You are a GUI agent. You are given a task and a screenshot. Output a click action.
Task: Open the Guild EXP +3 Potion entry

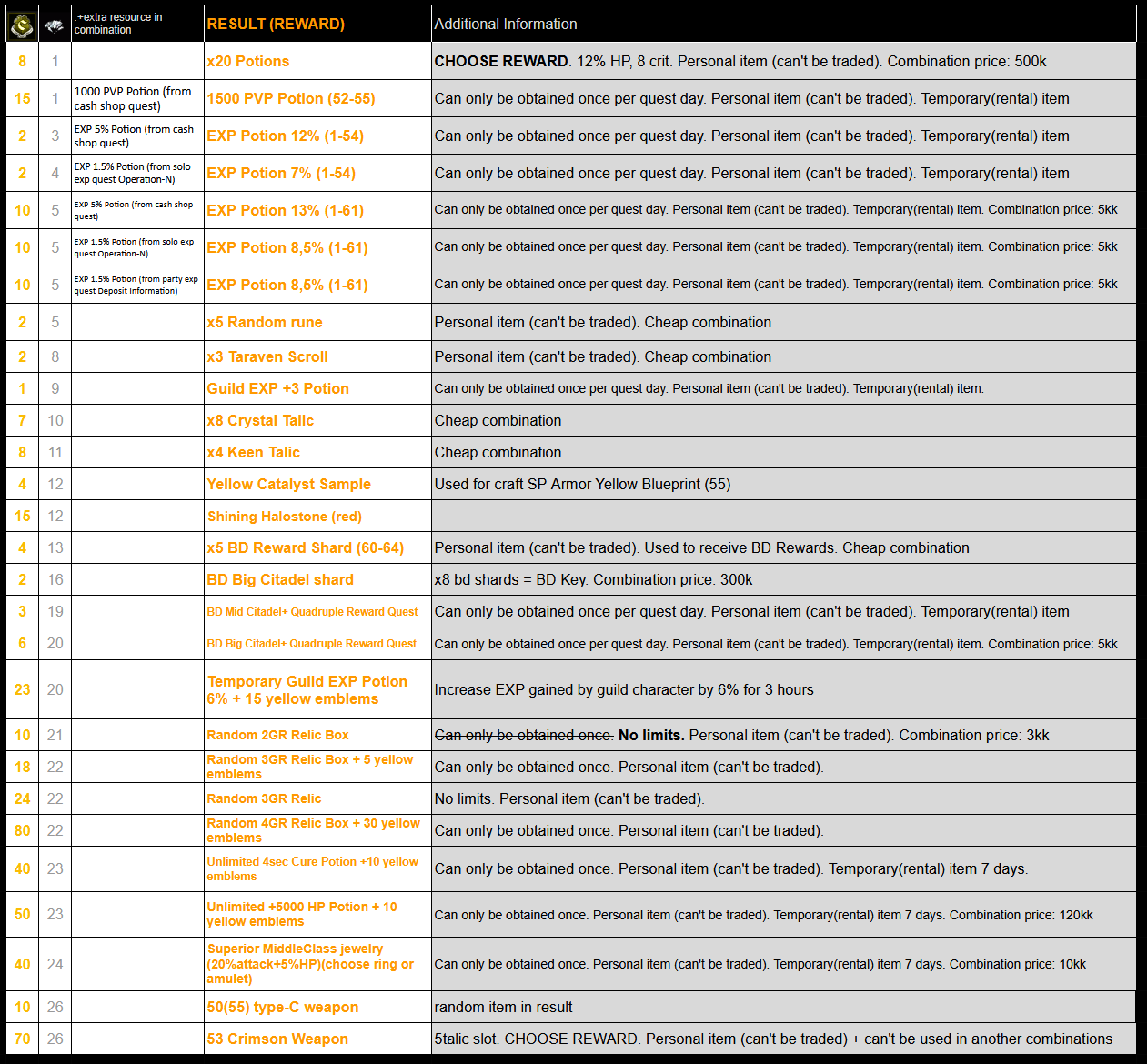click(x=277, y=388)
